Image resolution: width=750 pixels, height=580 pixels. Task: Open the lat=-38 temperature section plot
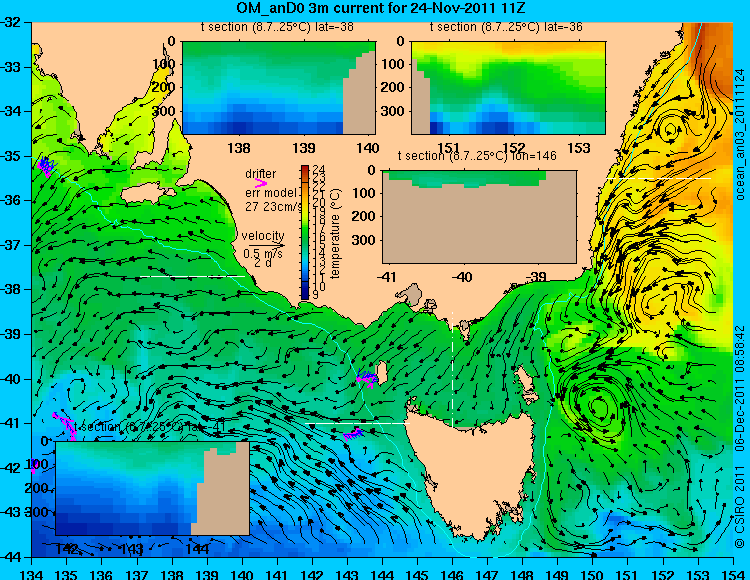click(279, 88)
